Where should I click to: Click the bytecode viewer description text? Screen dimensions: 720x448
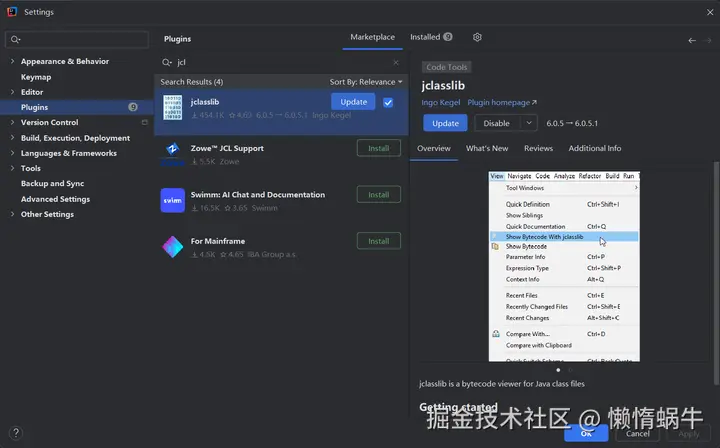[501, 384]
